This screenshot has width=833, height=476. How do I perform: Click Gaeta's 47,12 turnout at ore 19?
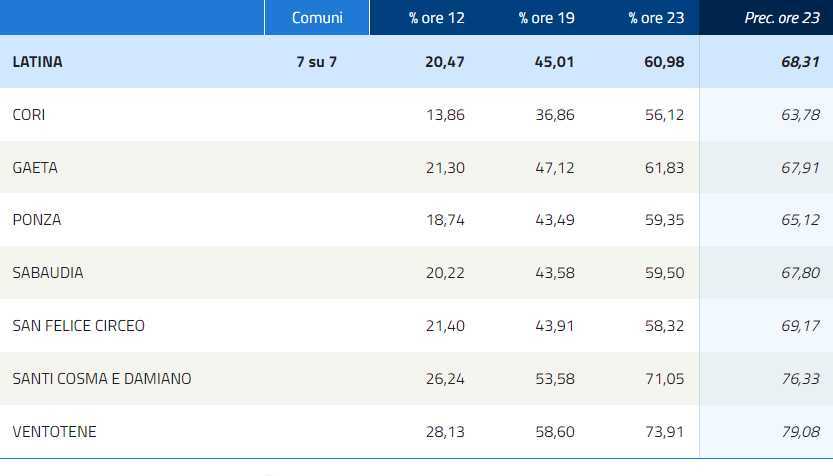pyautogui.click(x=554, y=168)
